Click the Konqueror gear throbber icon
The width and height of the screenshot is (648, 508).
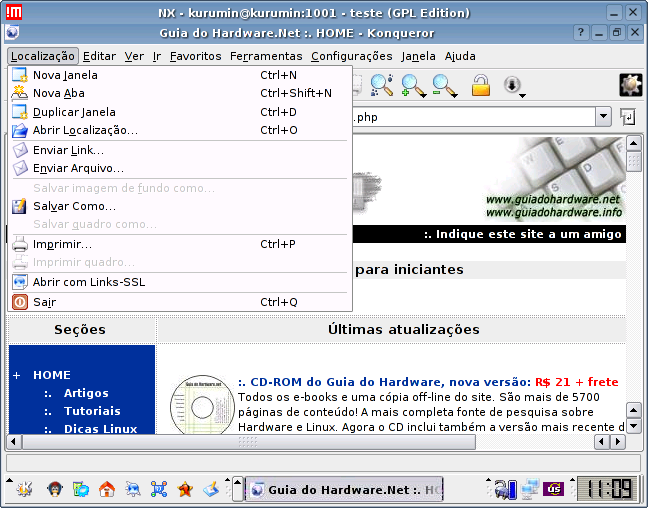(x=630, y=85)
